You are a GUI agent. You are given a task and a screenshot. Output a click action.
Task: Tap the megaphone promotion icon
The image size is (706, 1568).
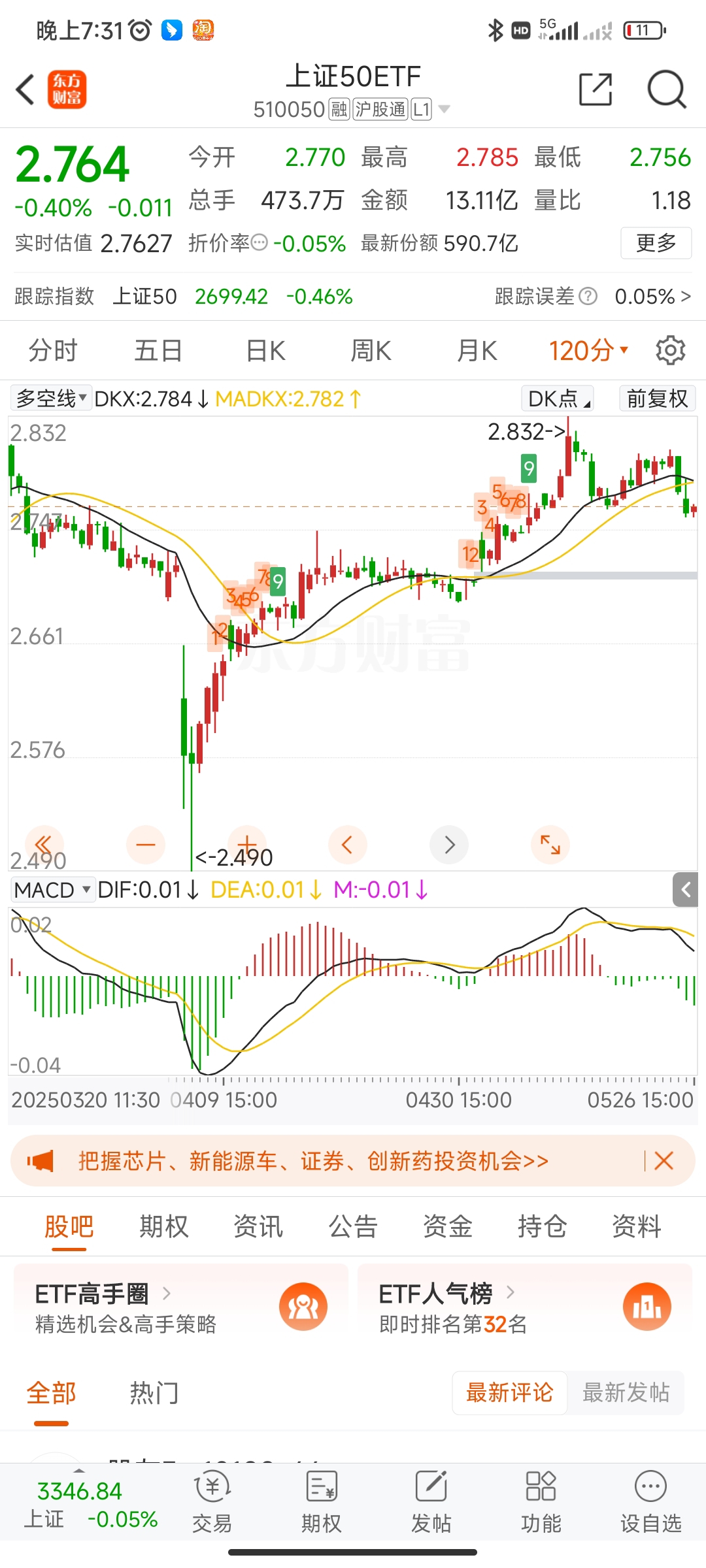41,1161
